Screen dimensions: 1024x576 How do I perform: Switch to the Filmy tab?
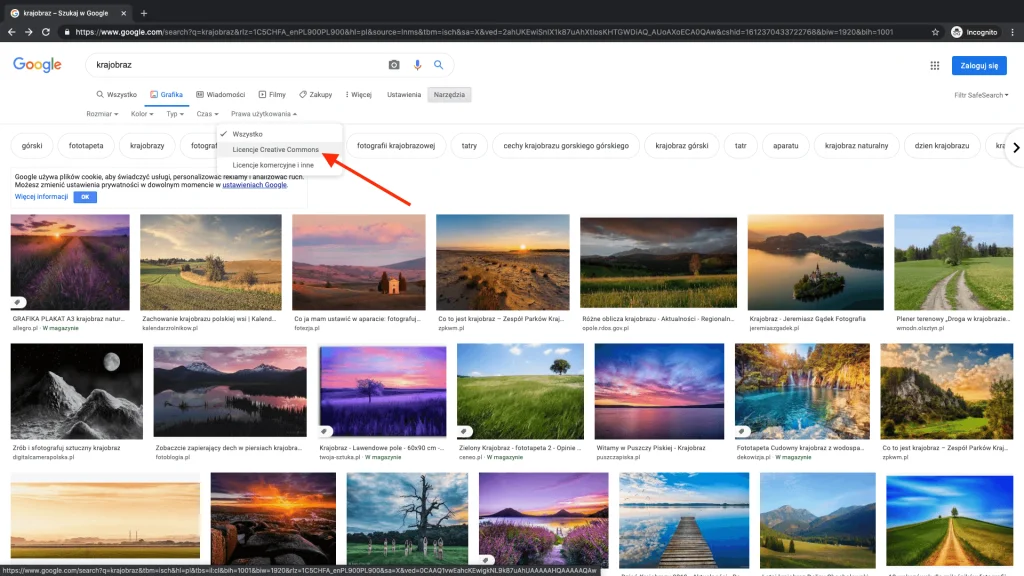point(272,95)
